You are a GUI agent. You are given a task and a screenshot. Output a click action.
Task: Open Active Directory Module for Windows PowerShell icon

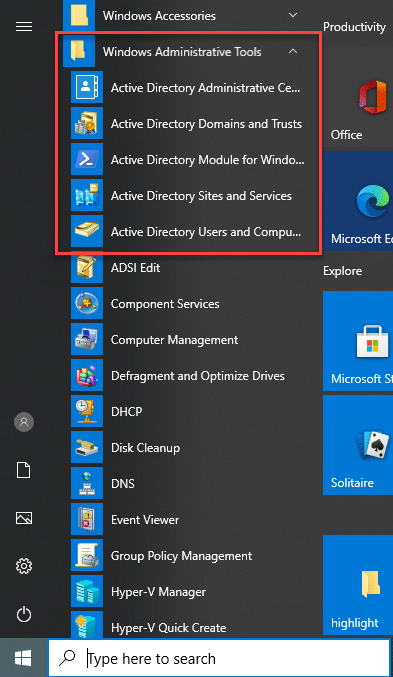point(87,159)
